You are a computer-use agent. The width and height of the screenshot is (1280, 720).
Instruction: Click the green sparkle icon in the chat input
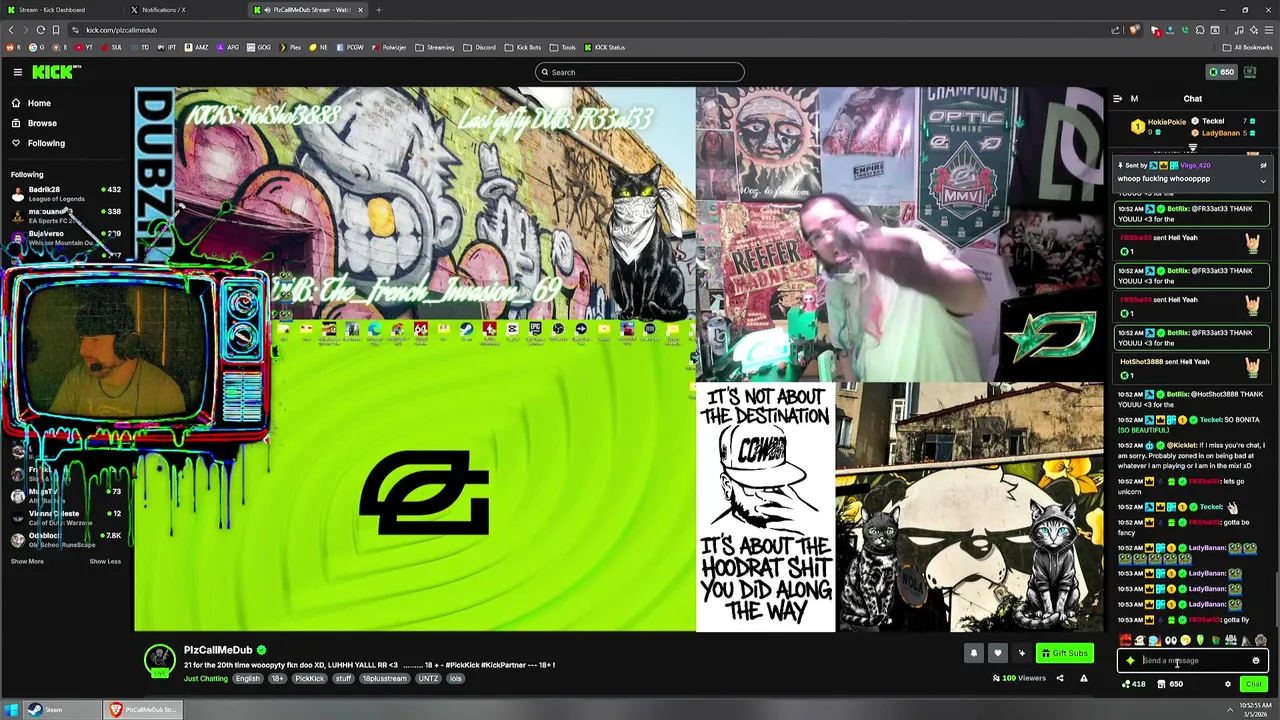point(1130,660)
